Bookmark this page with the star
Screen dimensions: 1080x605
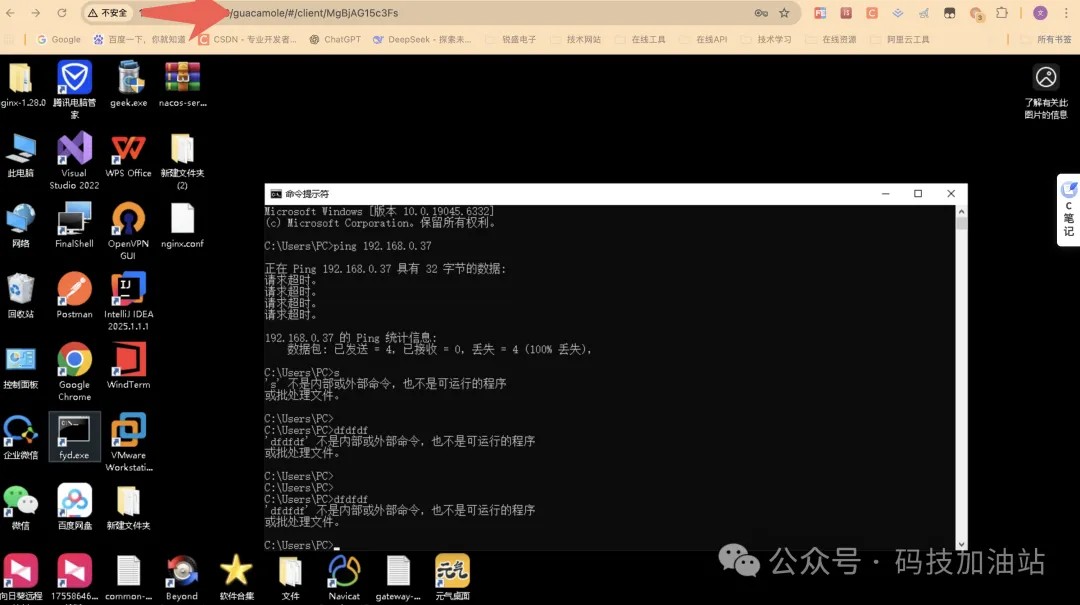[x=784, y=13]
